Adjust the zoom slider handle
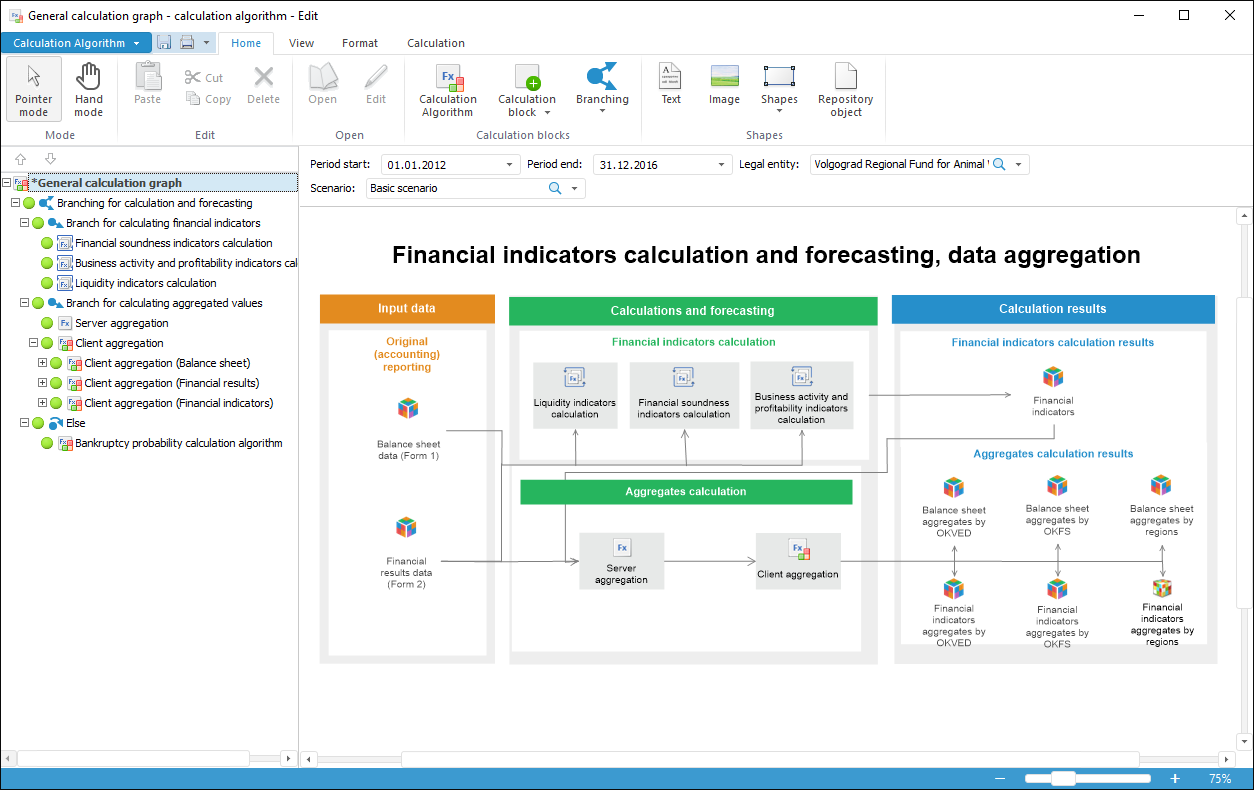Image resolution: width=1254 pixels, height=790 pixels. click(1063, 778)
